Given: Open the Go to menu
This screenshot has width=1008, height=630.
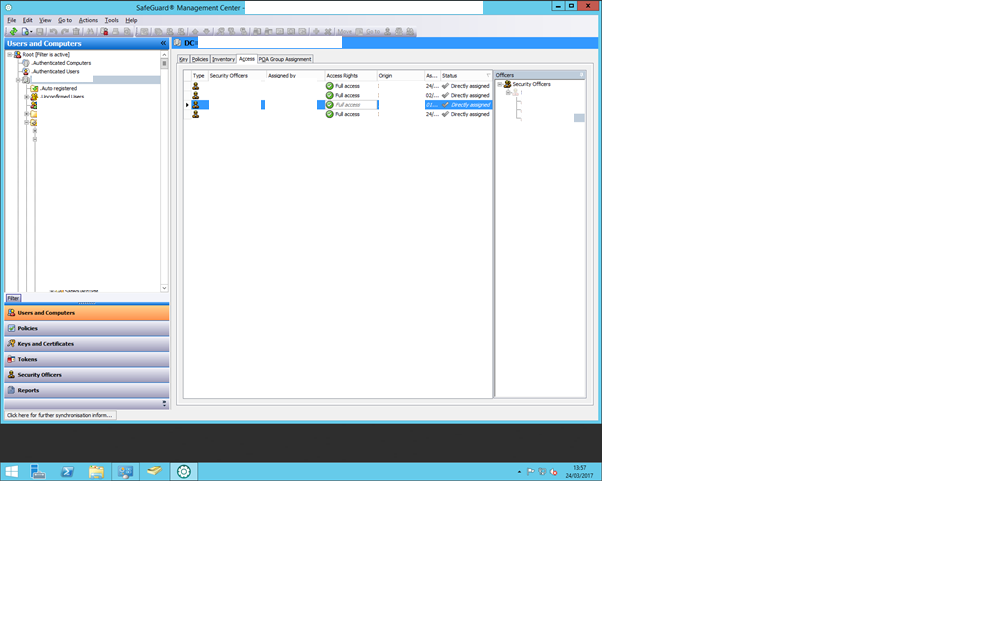Looking at the screenshot, I should click(65, 20).
